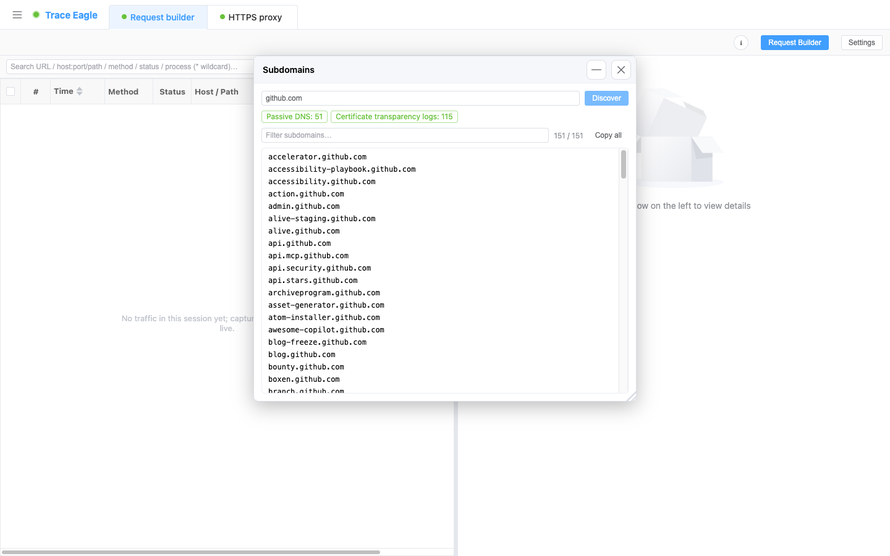Click the Passive DNS: 51 tag
This screenshot has width=890, height=556.
click(x=294, y=116)
